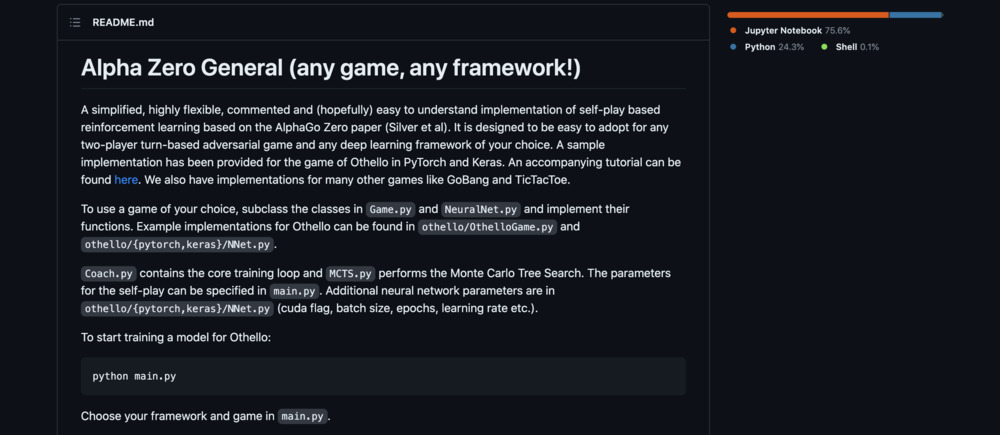Image resolution: width=1000 pixels, height=435 pixels.
Task: Open the tutorial "here" link
Action: (126, 180)
